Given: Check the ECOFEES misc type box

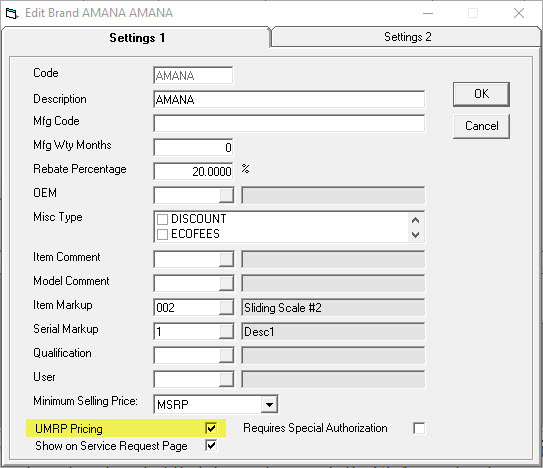Looking at the screenshot, I should (x=162, y=235).
